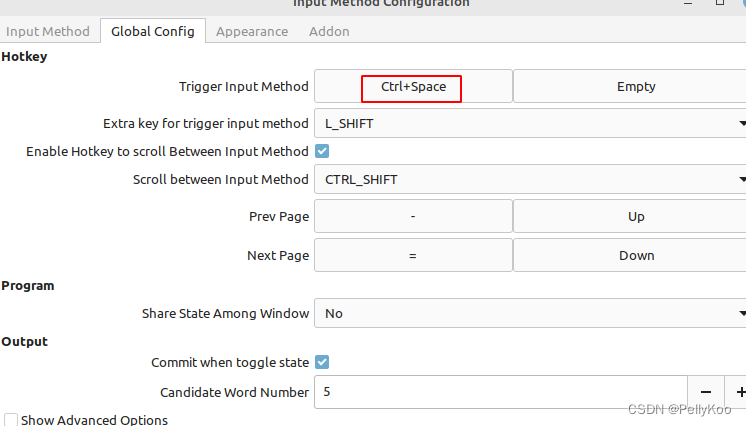This screenshot has width=746, height=426.
Task: Open the Appearance tab
Action: [252, 31]
